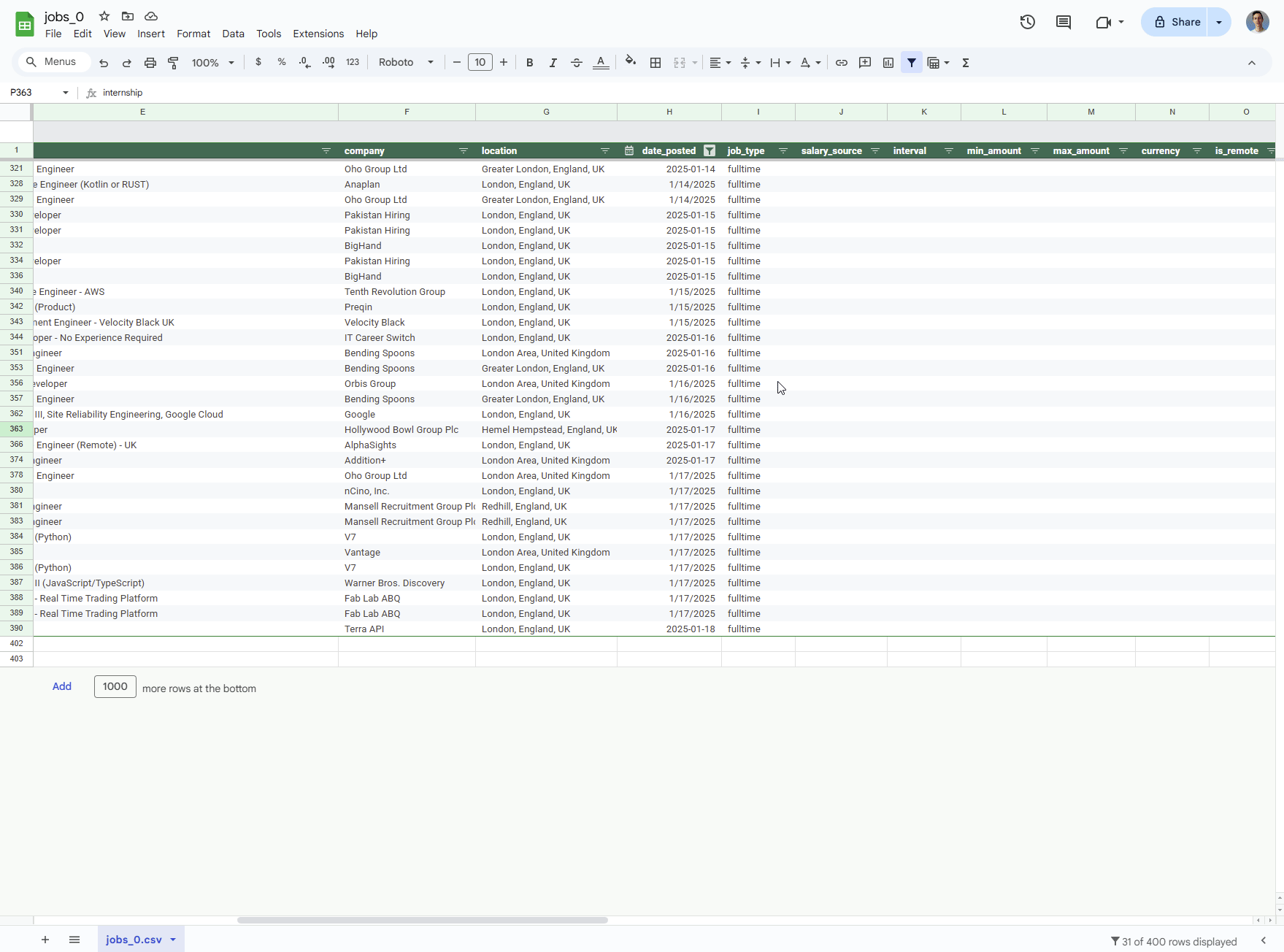1284x952 pixels.
Task: Expand the Roboto font dropdown
Action: tap(406, 63)
